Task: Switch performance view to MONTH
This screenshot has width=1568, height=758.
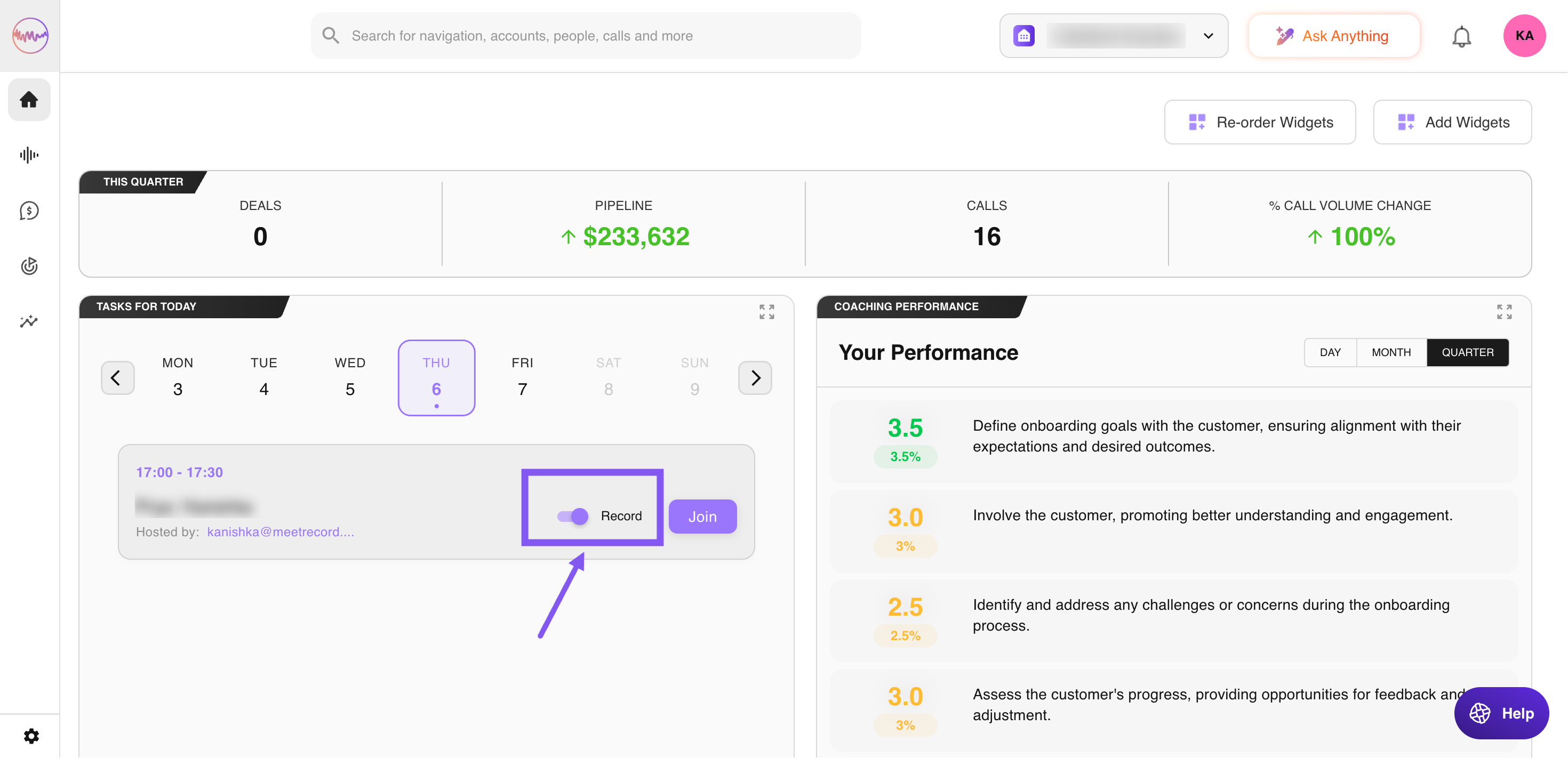Action: (1391, 352)
